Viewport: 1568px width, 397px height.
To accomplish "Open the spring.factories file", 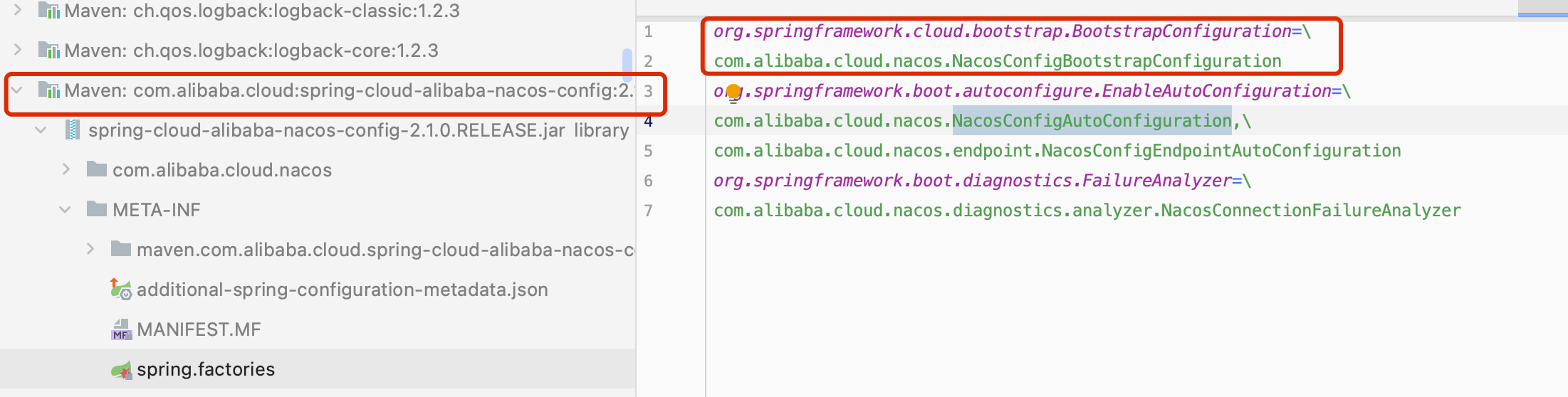I will coord(206,369).
